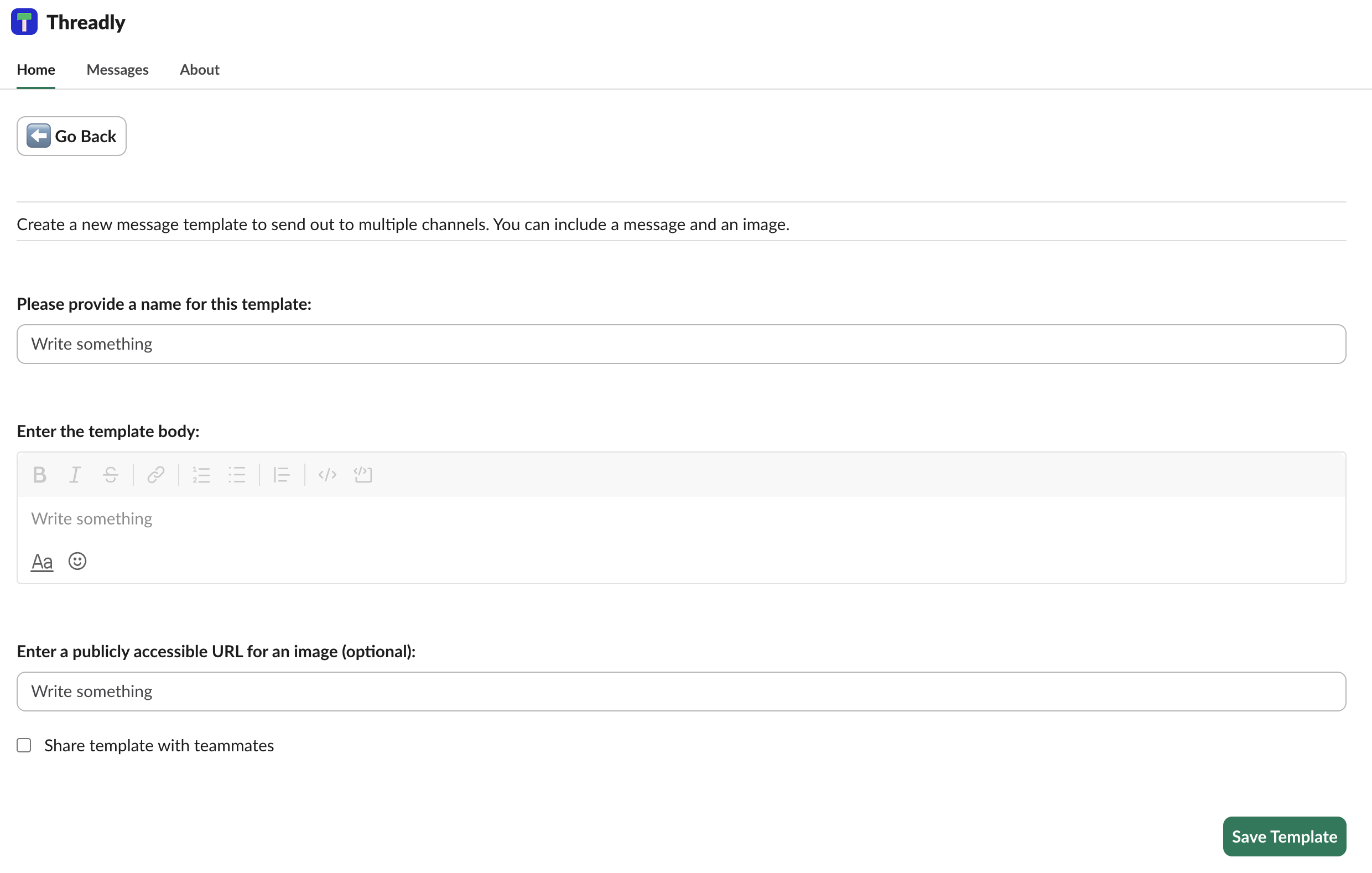The width and height of the screenshot is (1372, 873).
Task: Focus the image URL input field
Action: [681, 691]
